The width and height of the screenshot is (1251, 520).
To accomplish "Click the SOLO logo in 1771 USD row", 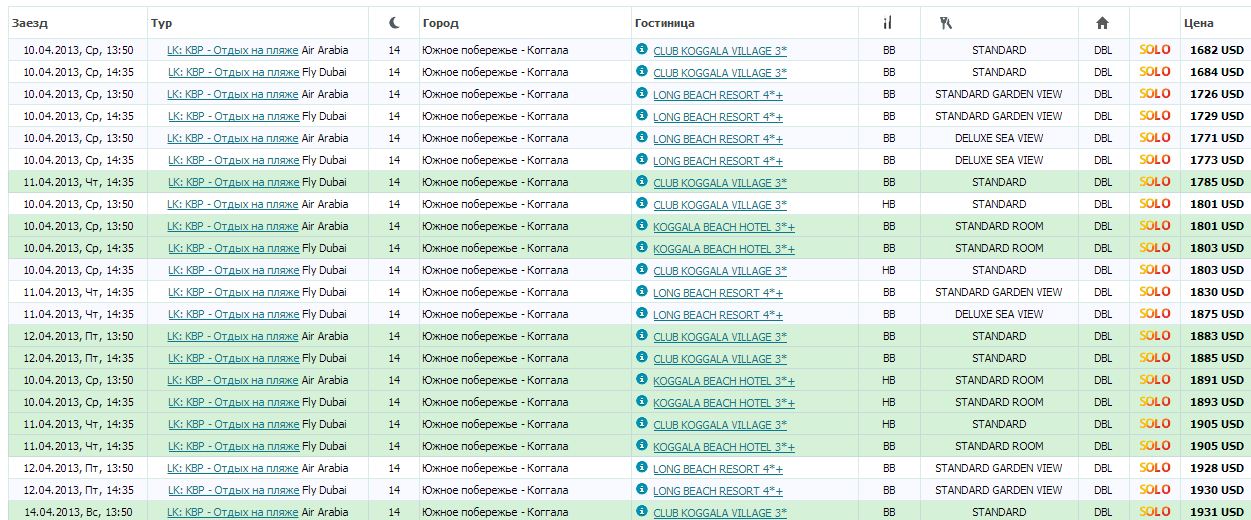I will coord(1155,138).
